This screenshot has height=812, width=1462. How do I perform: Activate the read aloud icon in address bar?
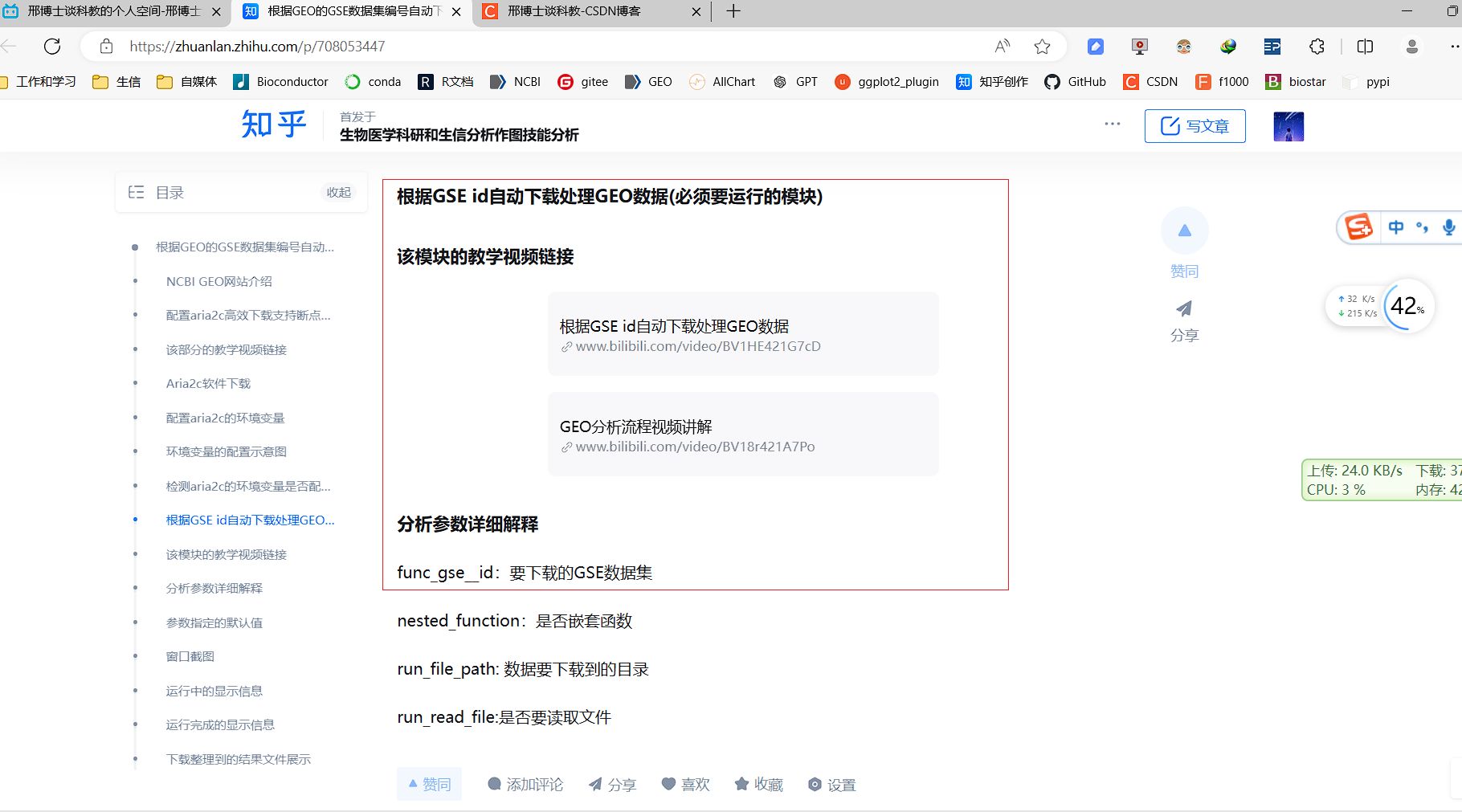pyautogui.click(x=1002, y=47)
